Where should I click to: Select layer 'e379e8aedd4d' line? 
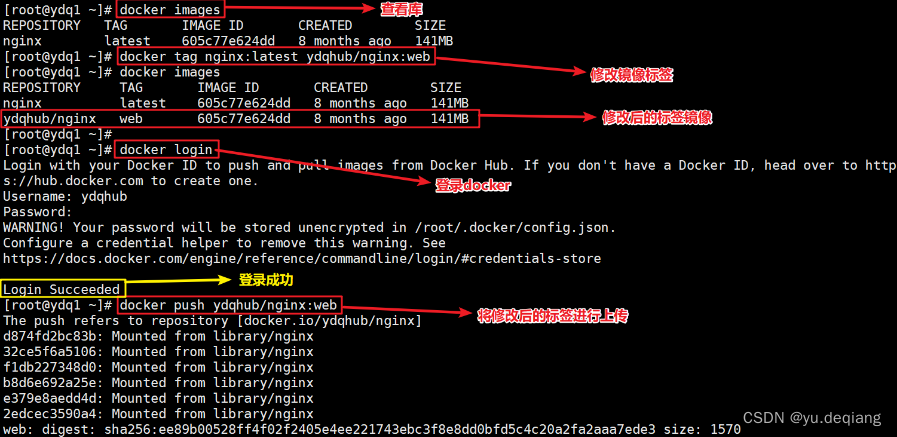[158, 398]
